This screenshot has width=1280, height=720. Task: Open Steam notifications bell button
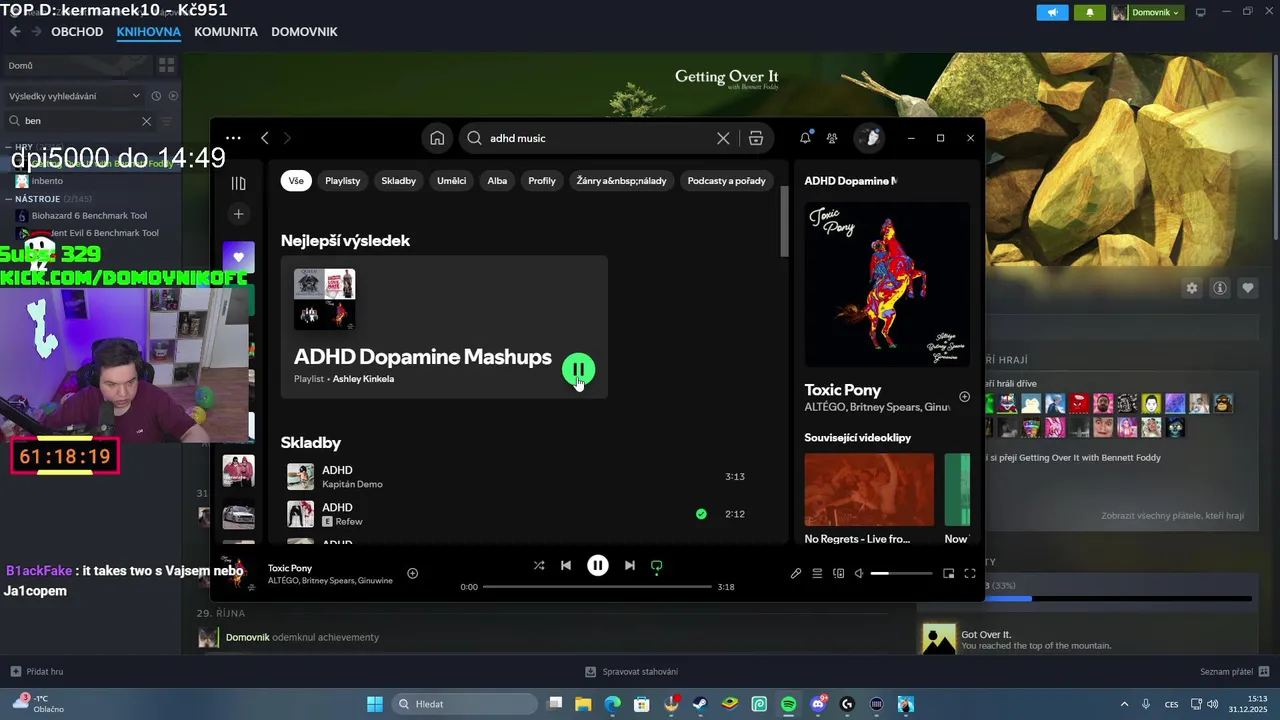(1089, 12)
